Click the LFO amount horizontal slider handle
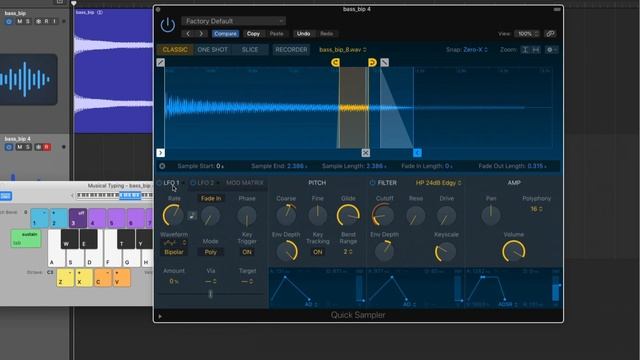Viewport: 640px width, 360px height. coord(211,294)
